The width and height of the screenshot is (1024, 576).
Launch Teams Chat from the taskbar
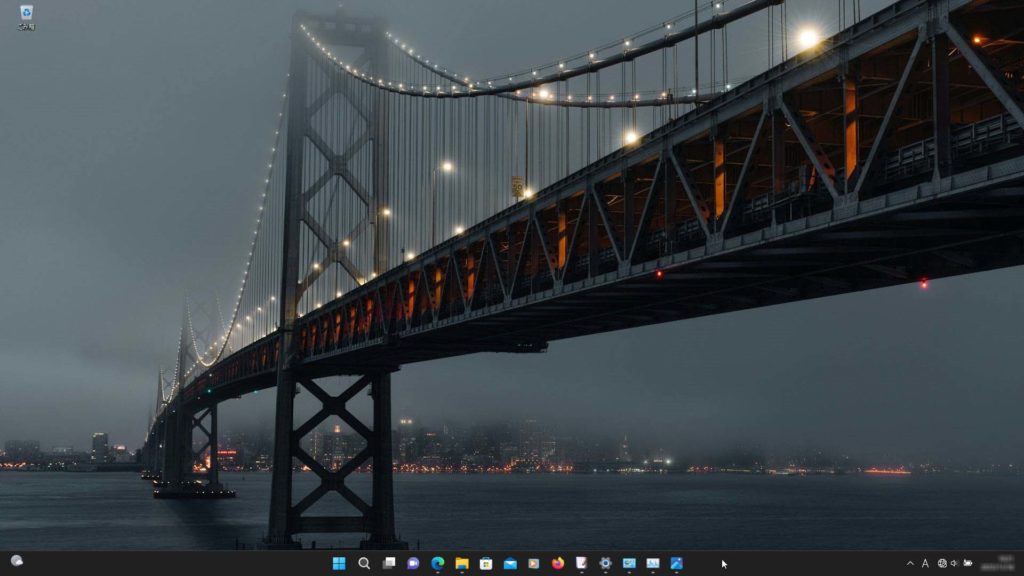(413, 563)
